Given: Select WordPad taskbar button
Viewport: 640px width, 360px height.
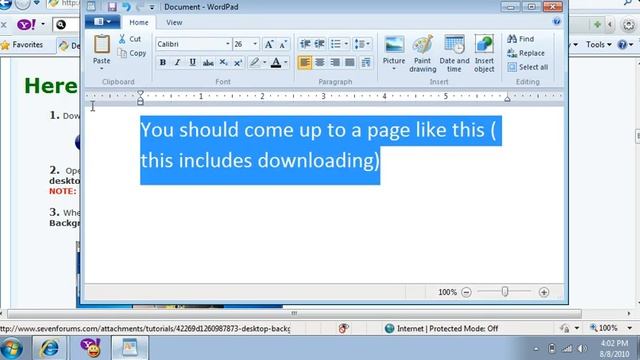Looking at the screenshot, I should pyautogui.click(x=130, y=348).
